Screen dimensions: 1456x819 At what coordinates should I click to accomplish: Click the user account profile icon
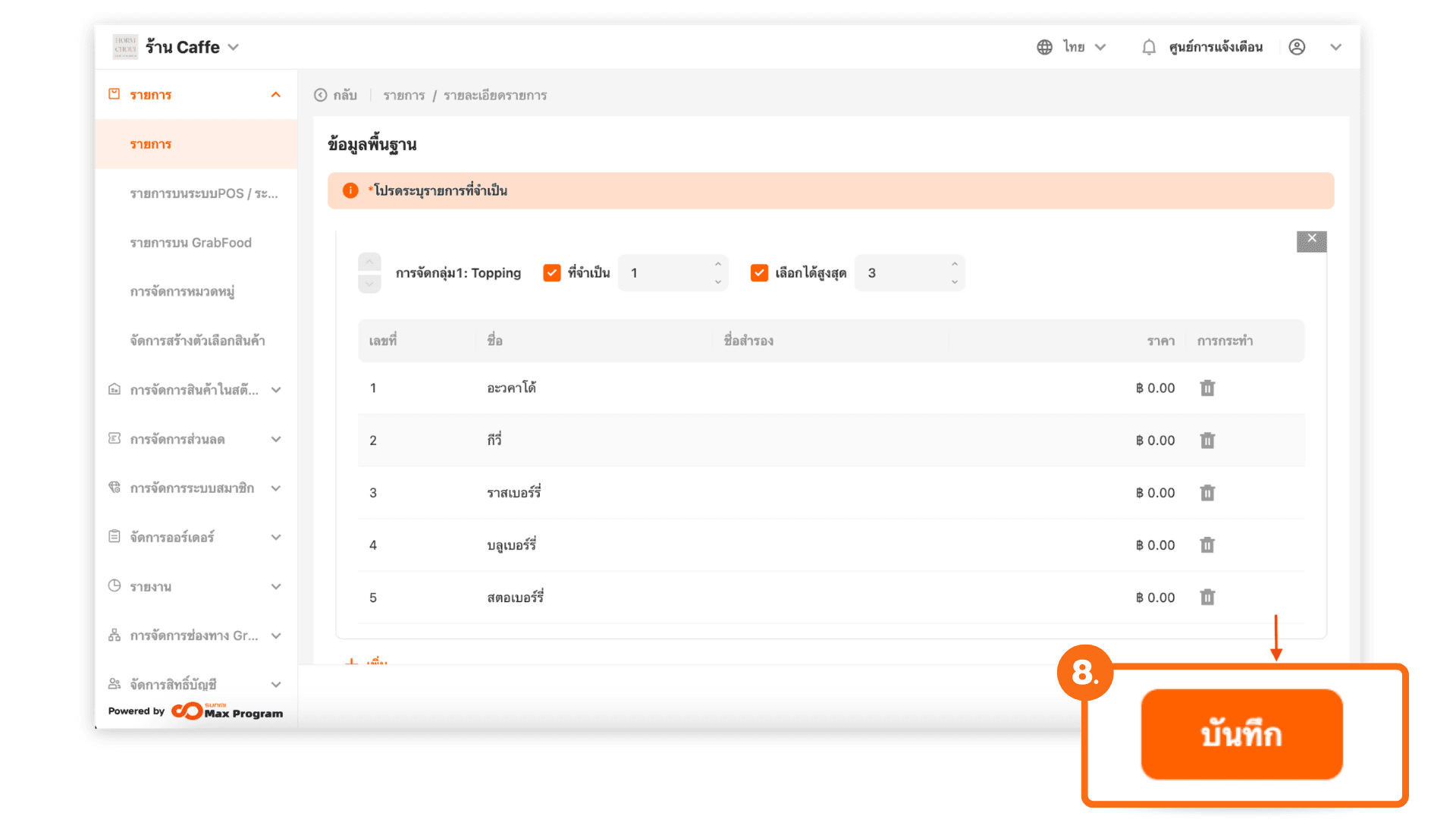[x=1297, y=47]
